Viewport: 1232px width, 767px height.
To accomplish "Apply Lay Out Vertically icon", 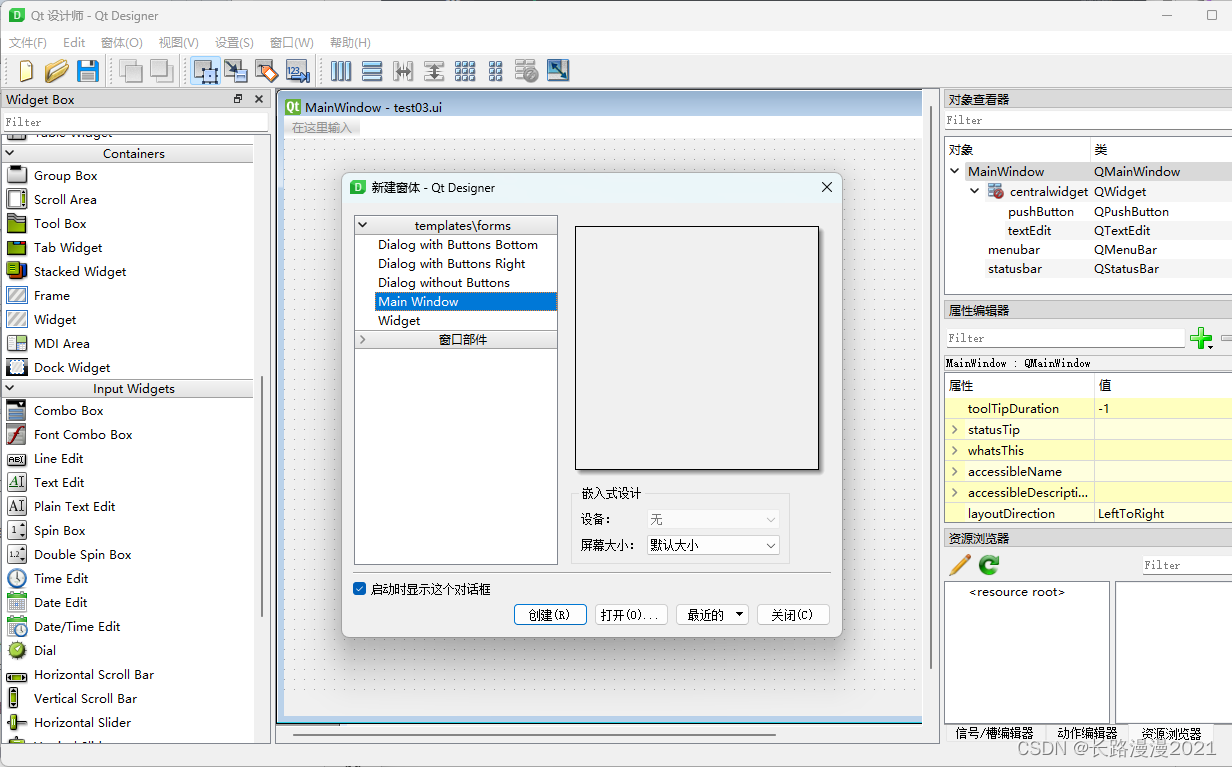I will [x=372, y=71].
